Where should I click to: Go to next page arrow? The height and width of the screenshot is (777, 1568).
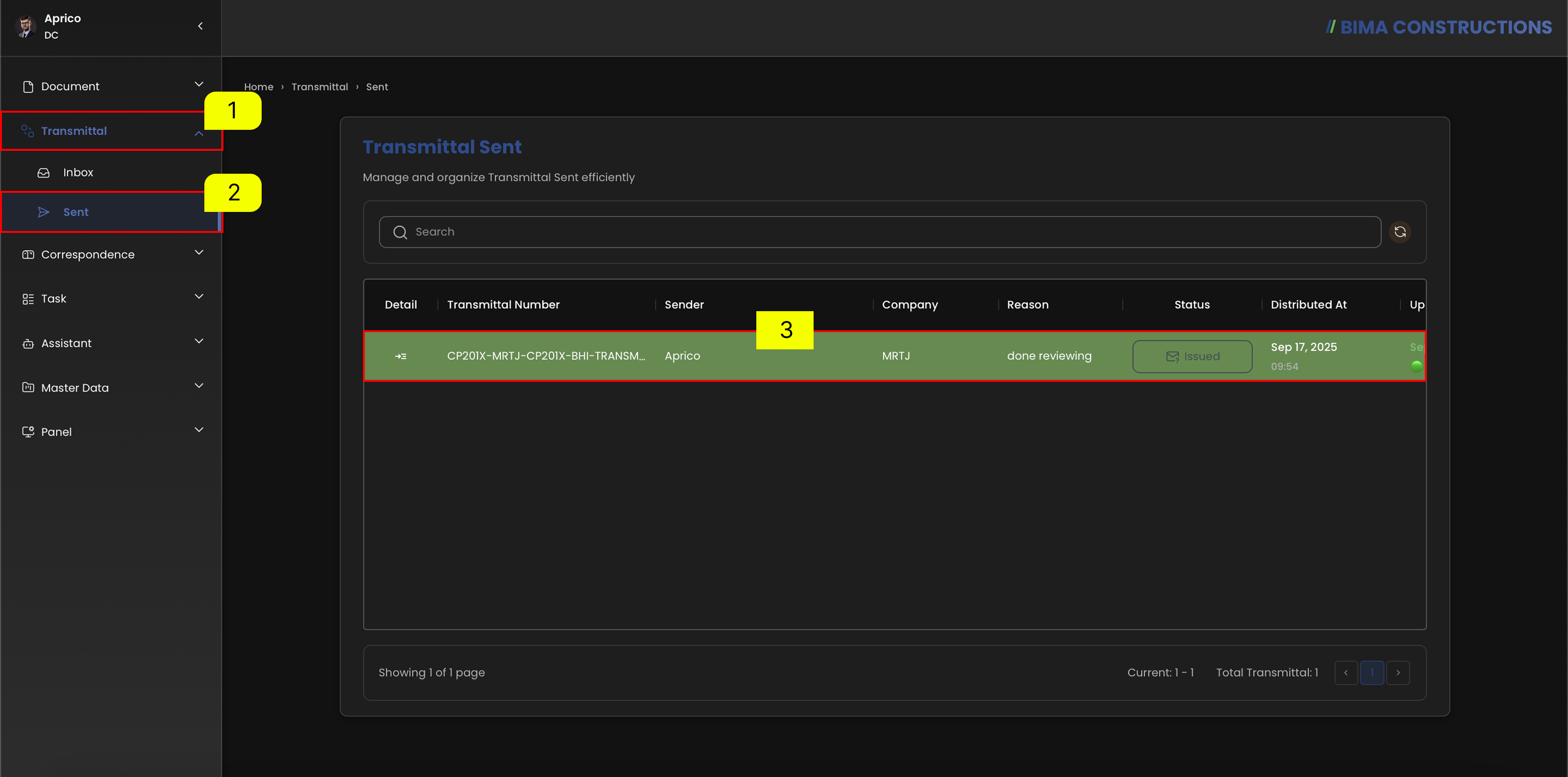tap(1398, 673)
